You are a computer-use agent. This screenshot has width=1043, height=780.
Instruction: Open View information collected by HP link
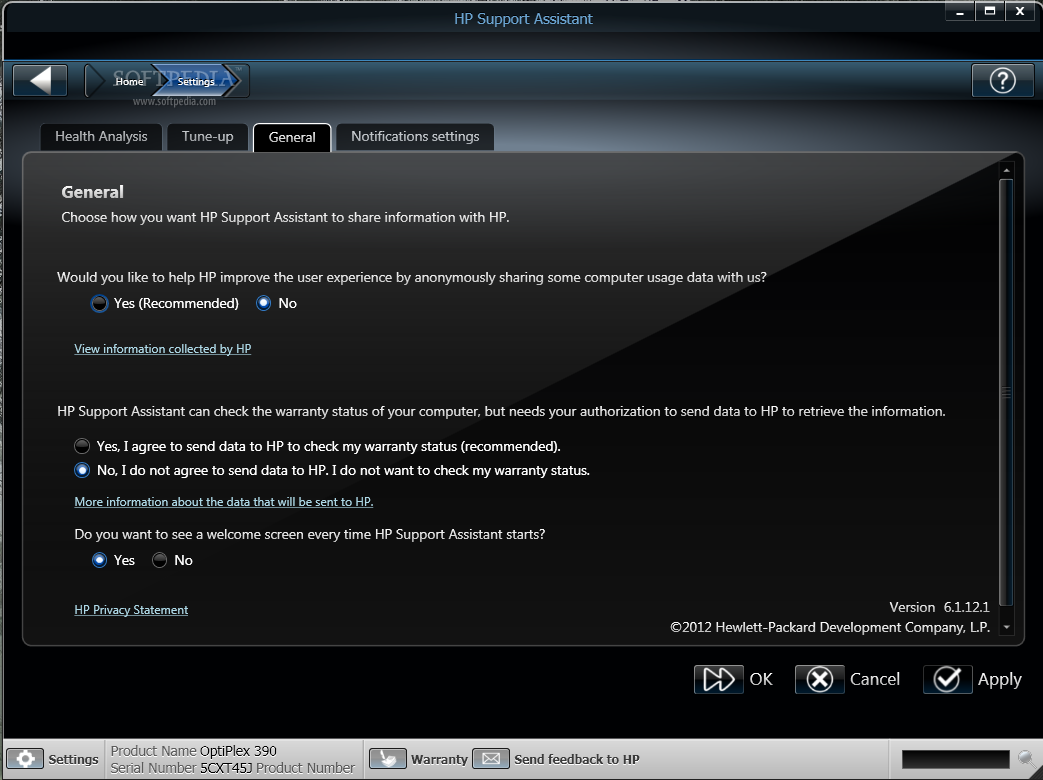pos(163,348)
